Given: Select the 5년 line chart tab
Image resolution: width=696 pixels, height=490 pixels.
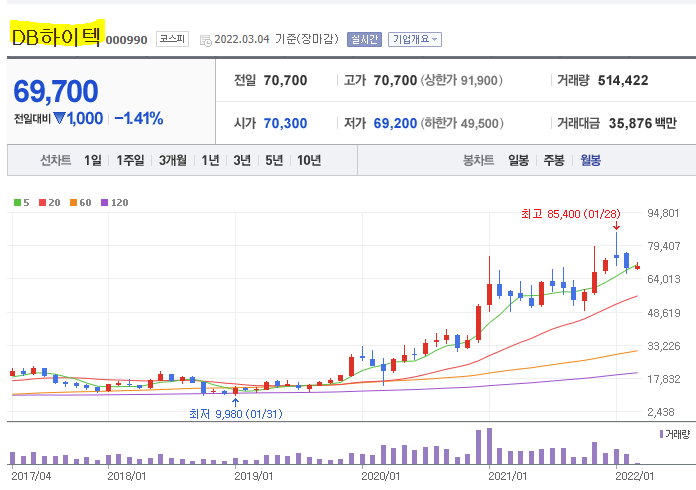Looking at the screenshot, I should tap(274, 160).
